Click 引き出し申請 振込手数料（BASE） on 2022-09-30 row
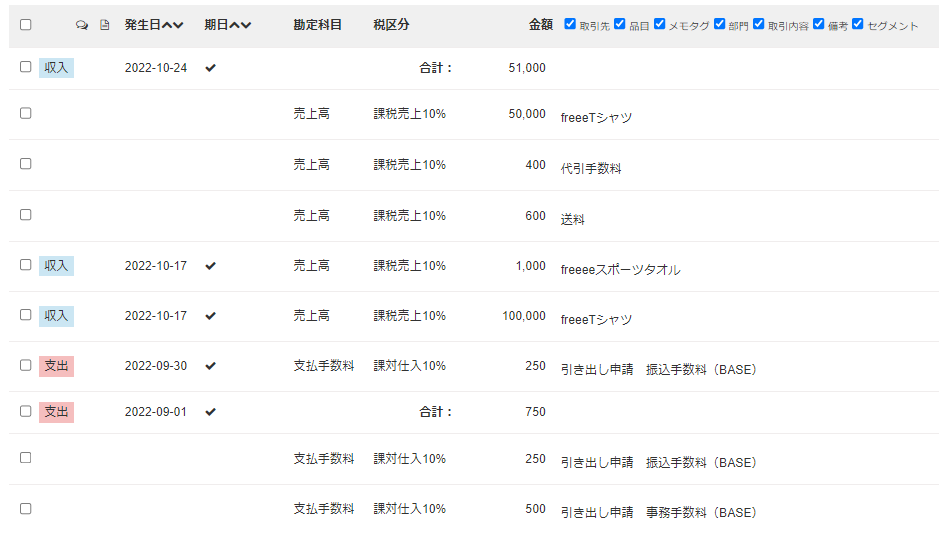 659,370
